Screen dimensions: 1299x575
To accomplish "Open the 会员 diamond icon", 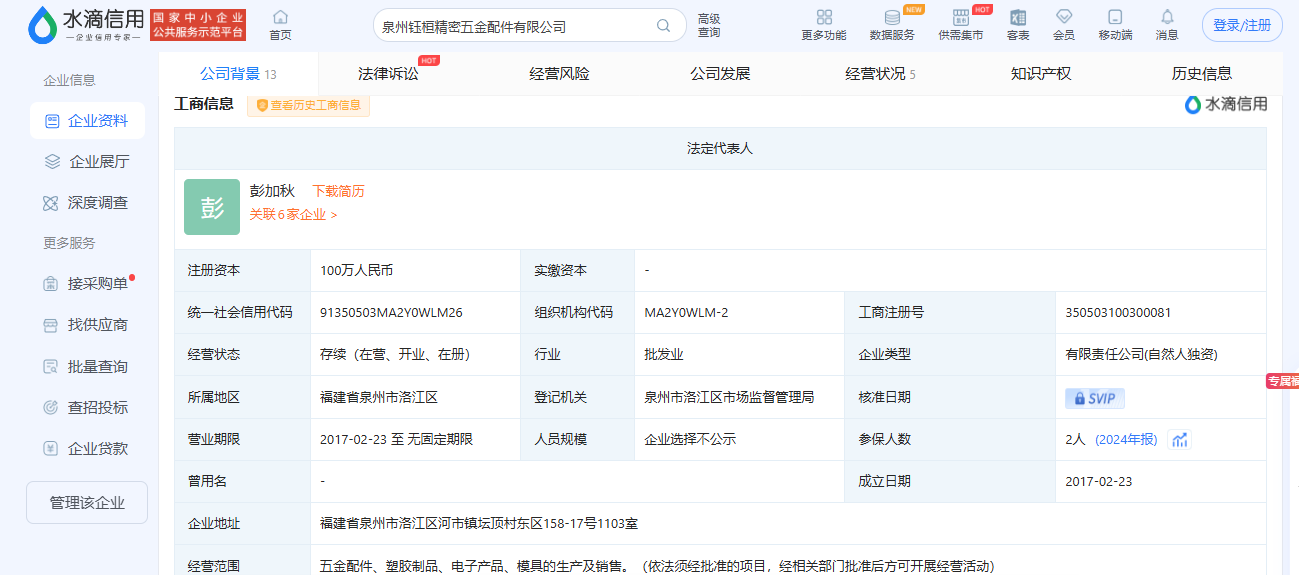I will (1064, 18).
